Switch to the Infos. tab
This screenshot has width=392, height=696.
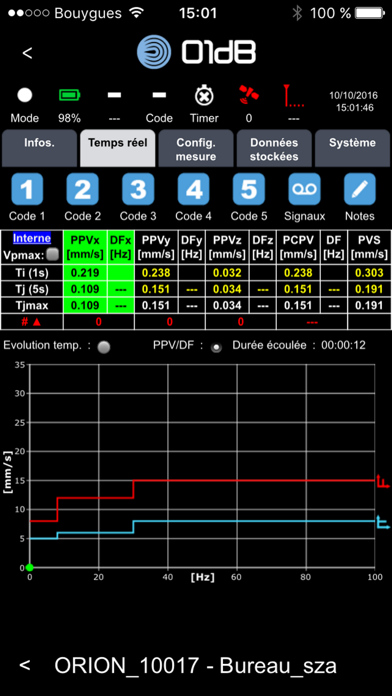[x=40, y=148]
